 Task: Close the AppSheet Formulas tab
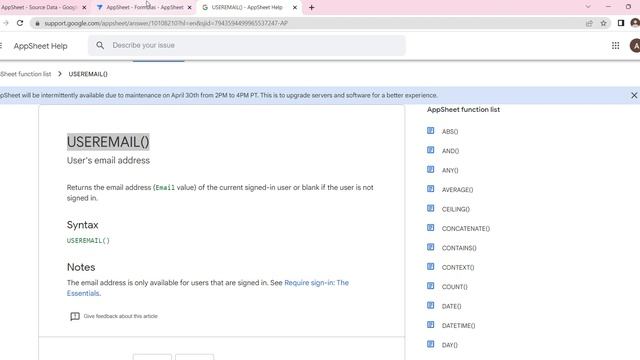click(x=189, y=7)
